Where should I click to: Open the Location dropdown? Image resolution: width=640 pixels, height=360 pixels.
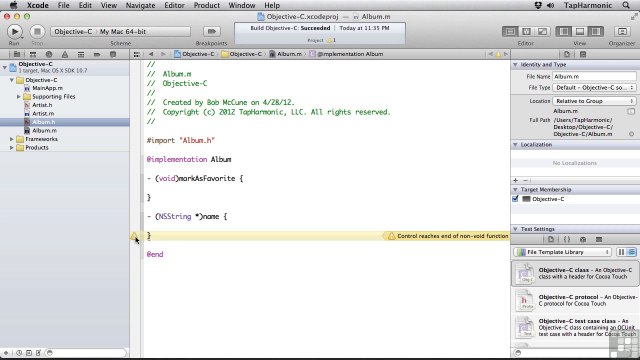point(594,101)
